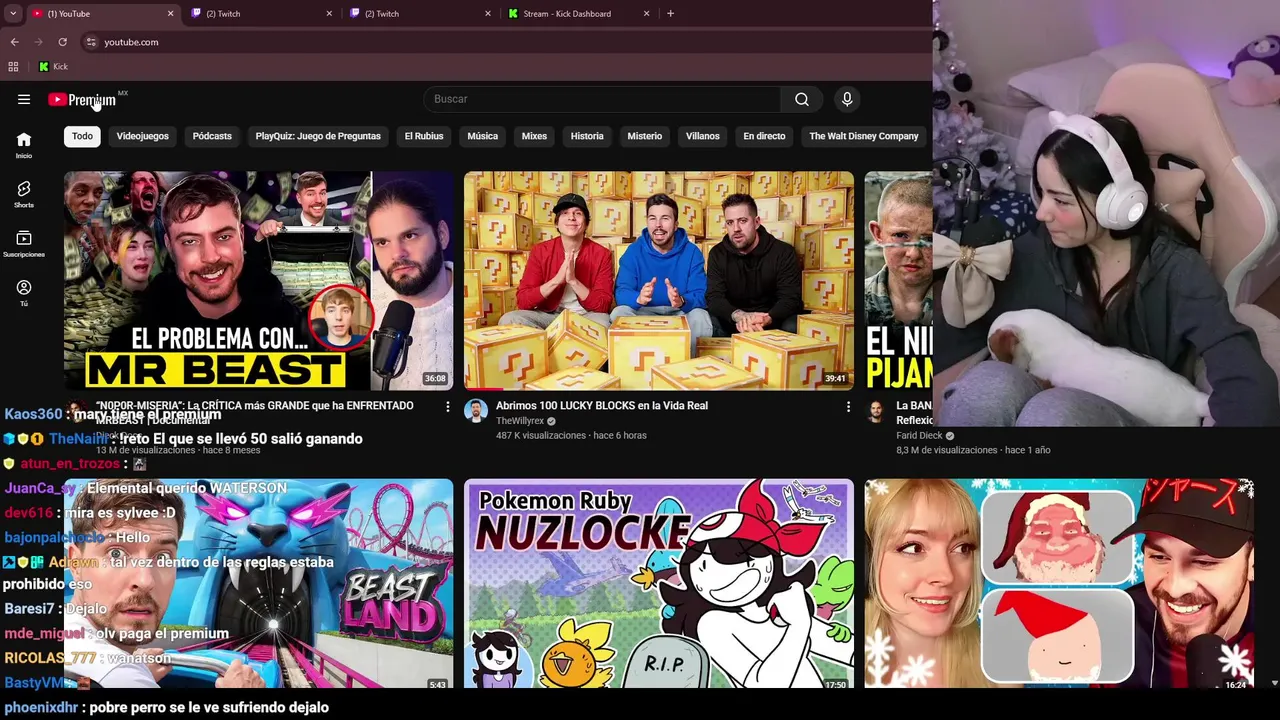The width and height of the screenshot is (1280, 720).
Task: Select the Mixes filter chip
Action: click(x=534, y=136)
